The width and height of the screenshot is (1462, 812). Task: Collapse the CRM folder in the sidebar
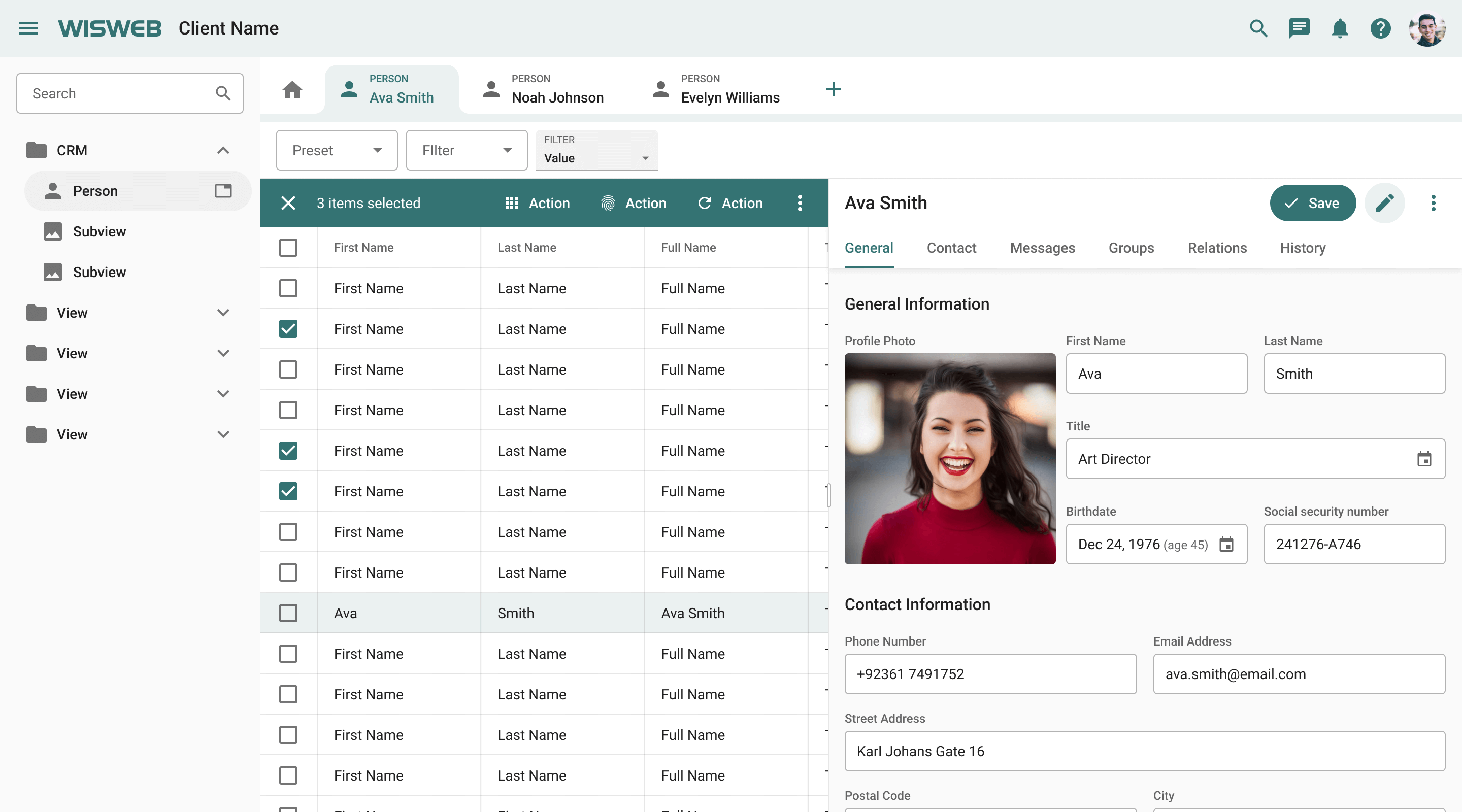[x=223, y=150]
